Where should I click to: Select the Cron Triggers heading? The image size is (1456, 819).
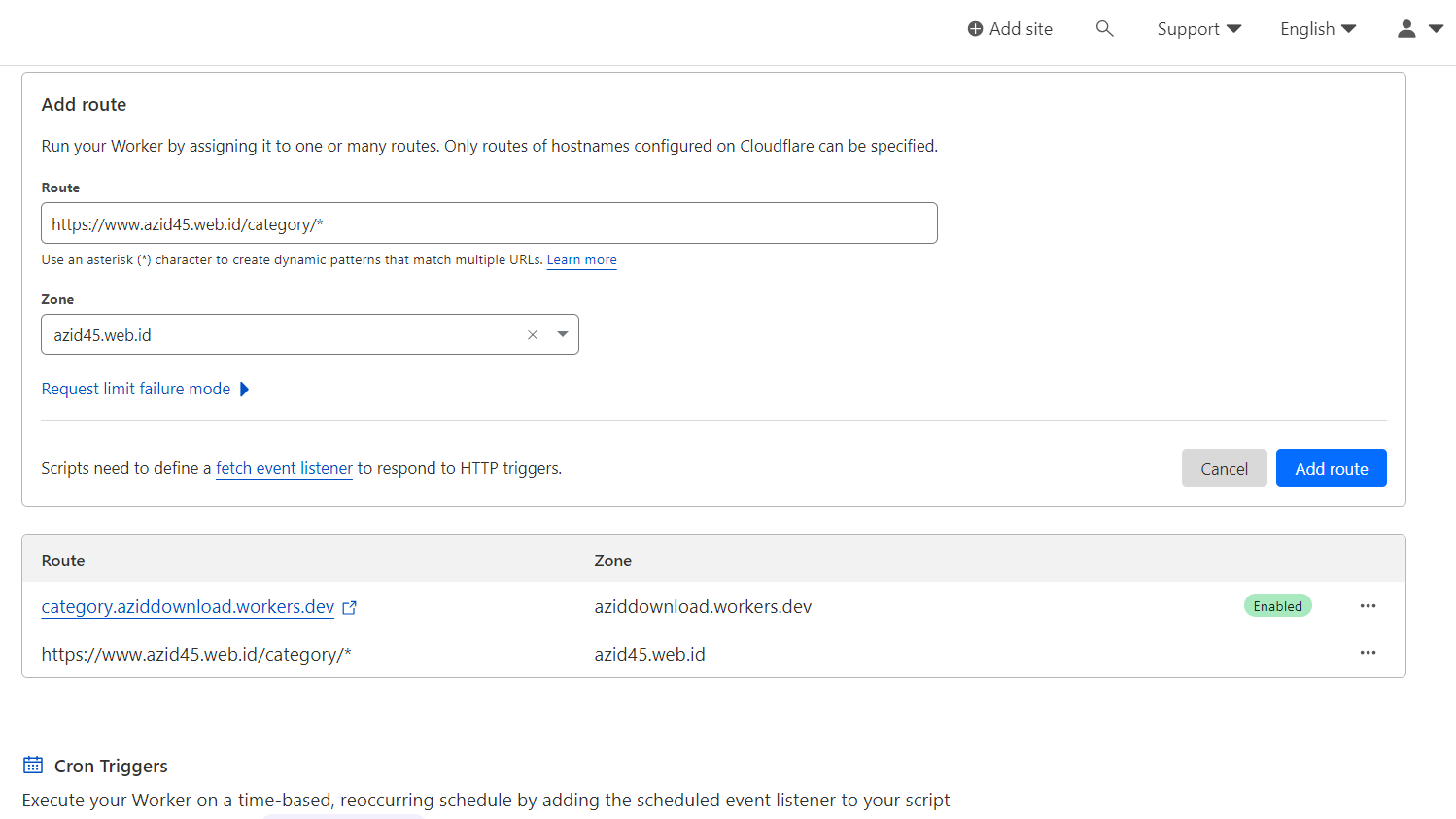pyautogui.click(x=111, y=766)
